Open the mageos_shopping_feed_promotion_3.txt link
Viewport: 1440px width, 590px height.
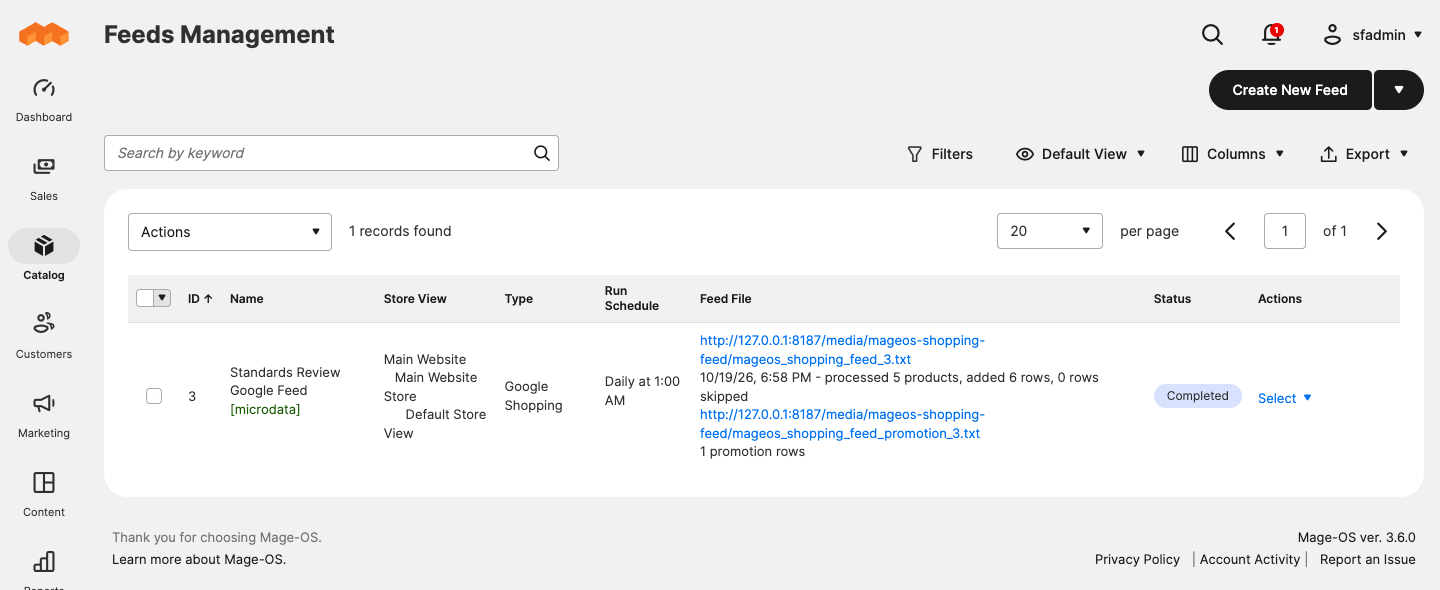(x=842, y=424)
